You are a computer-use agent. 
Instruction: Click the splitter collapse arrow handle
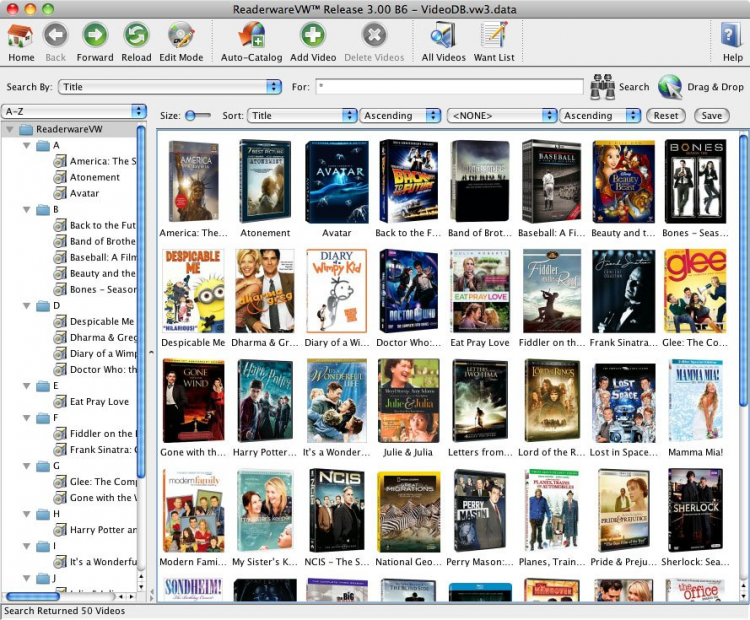(151, 353)
